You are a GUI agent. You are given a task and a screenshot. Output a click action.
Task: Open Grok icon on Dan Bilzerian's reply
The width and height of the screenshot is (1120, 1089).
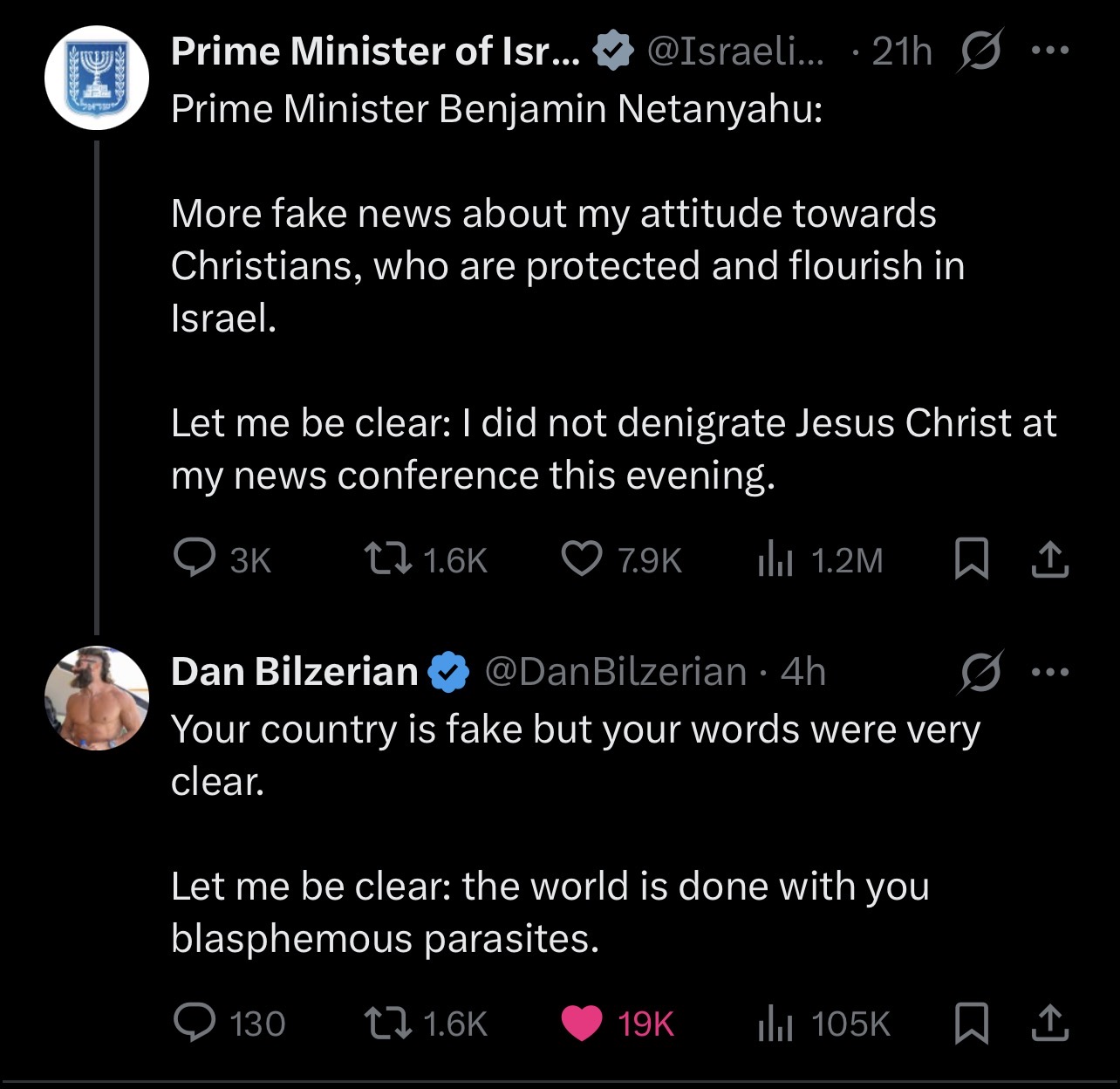tap(980, 672)
